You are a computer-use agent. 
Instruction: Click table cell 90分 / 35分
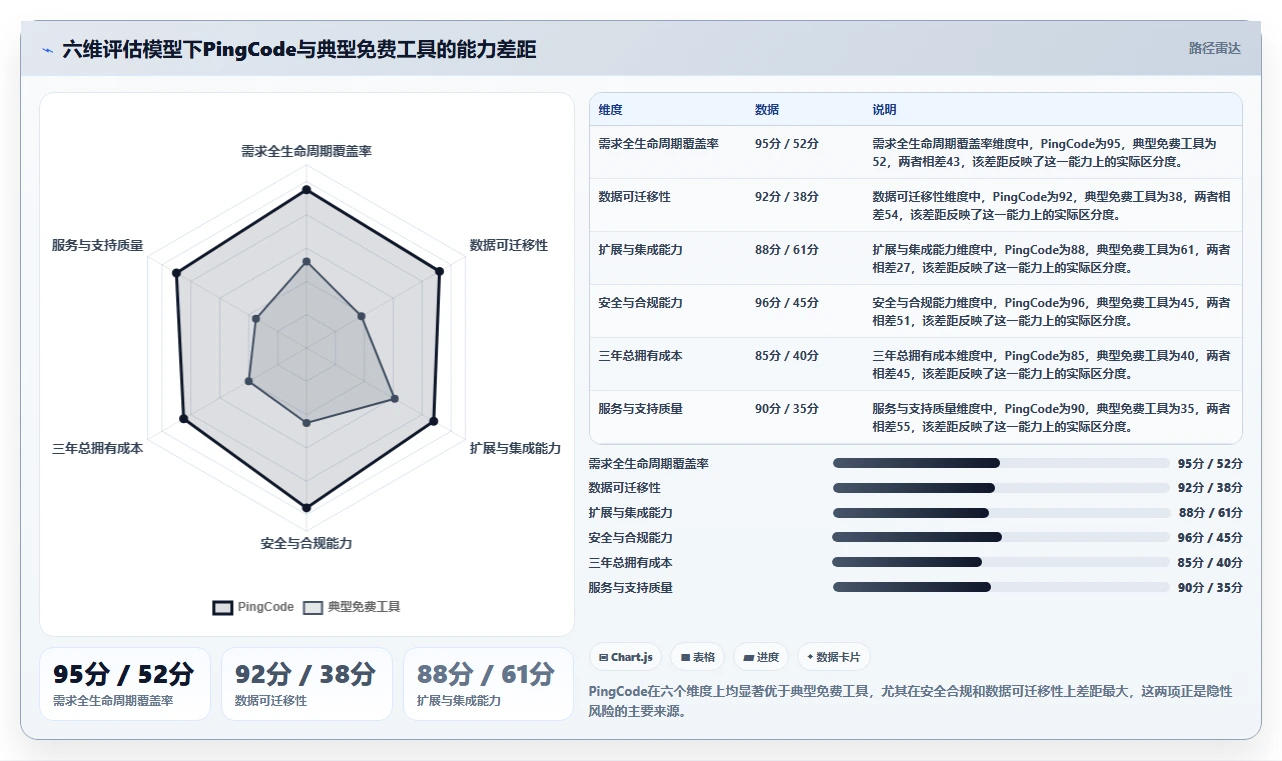[787, 409]
